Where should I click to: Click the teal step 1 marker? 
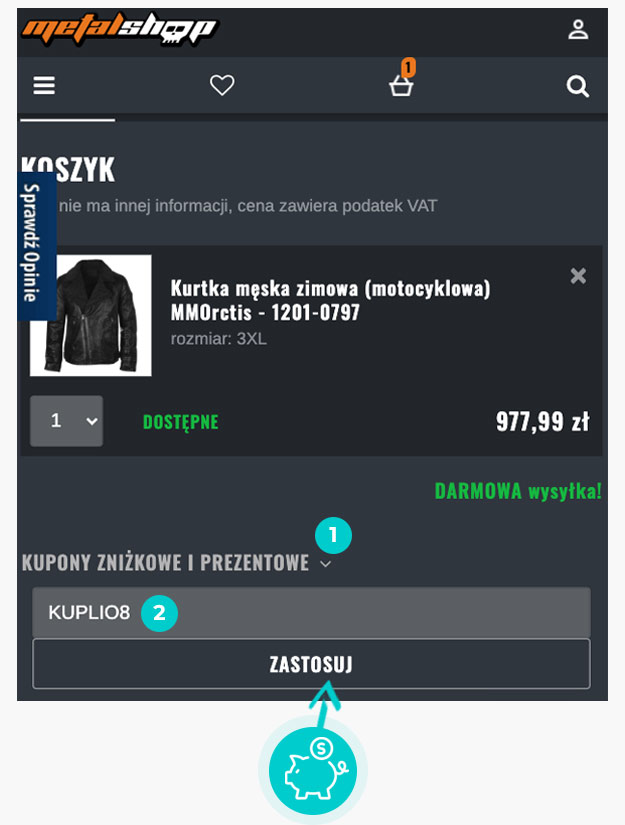(x=333, y=536)
